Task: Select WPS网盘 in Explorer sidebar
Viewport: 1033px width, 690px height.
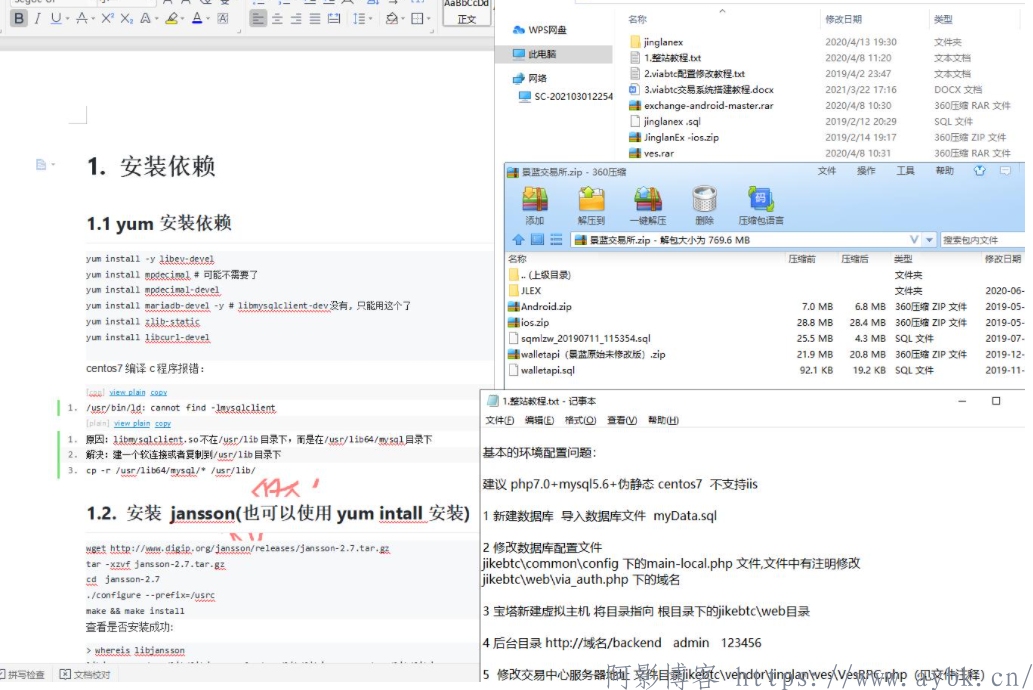Action: (x=540, y=30)
